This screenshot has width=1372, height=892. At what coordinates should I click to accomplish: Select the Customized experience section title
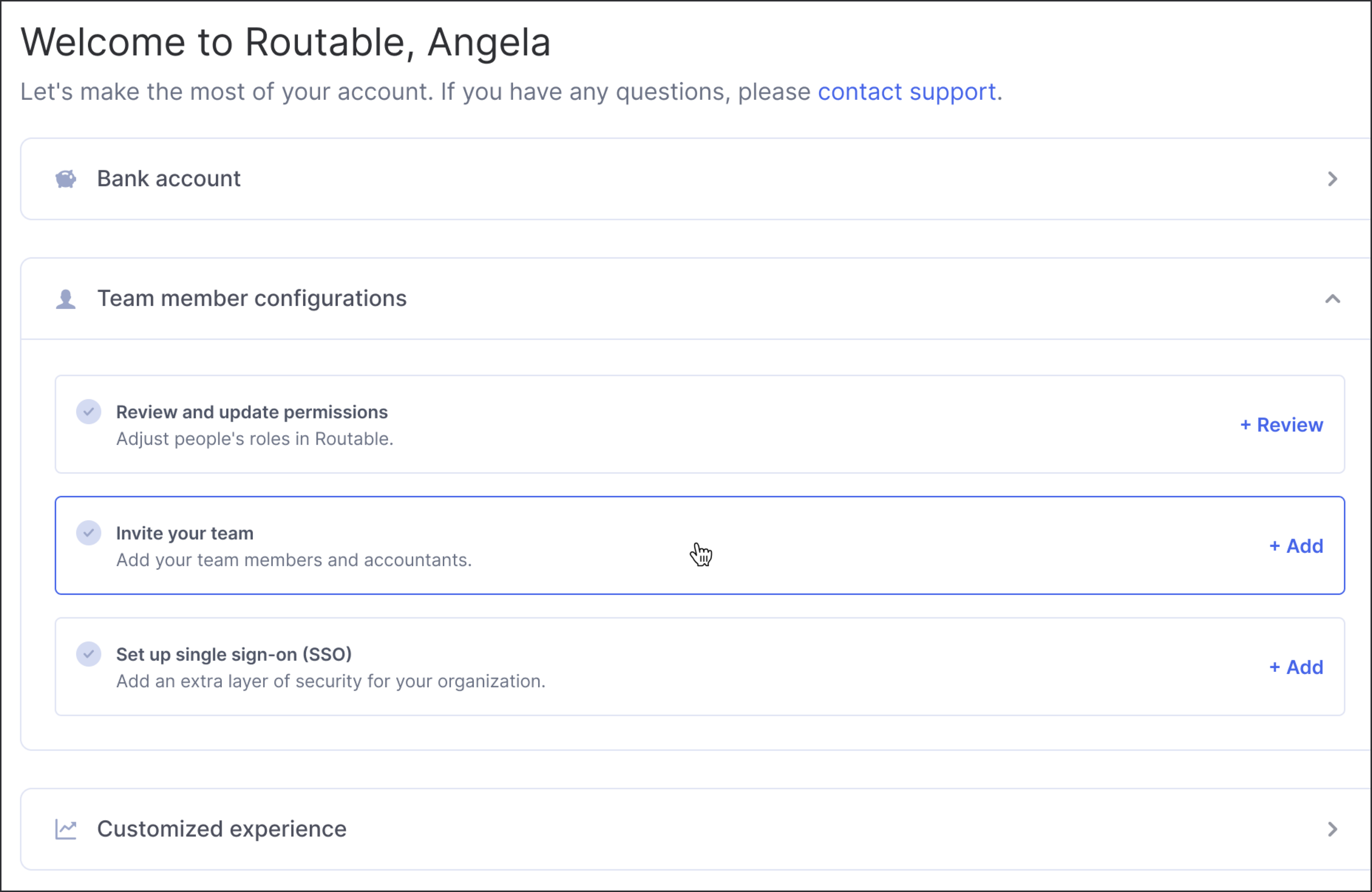point(222,829)
